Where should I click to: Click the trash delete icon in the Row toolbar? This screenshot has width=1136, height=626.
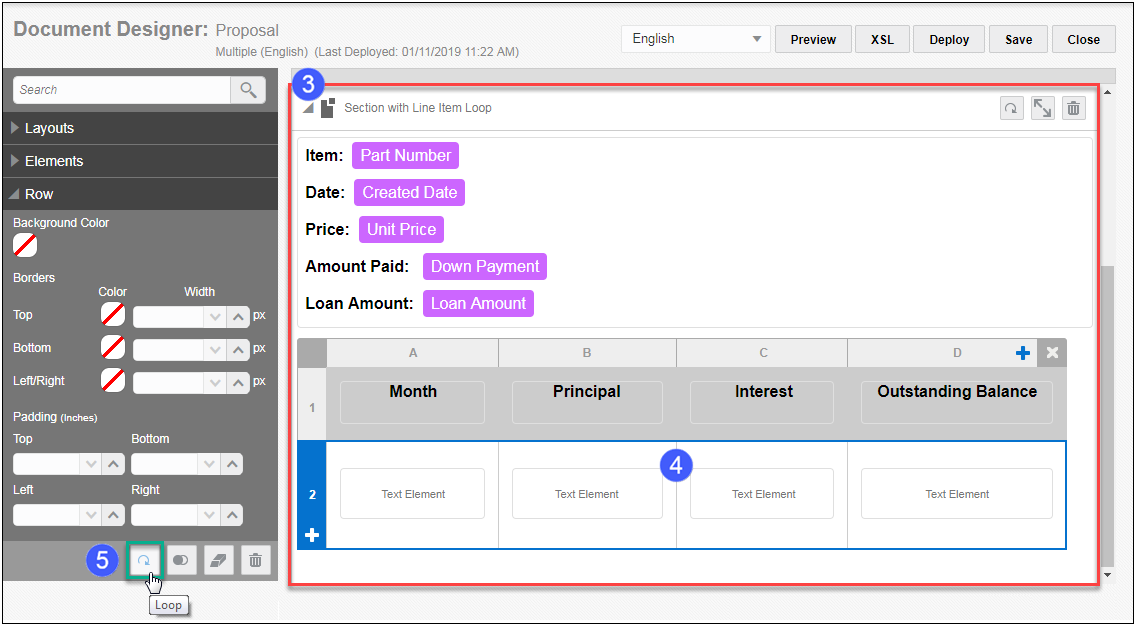tap(256, 560)
